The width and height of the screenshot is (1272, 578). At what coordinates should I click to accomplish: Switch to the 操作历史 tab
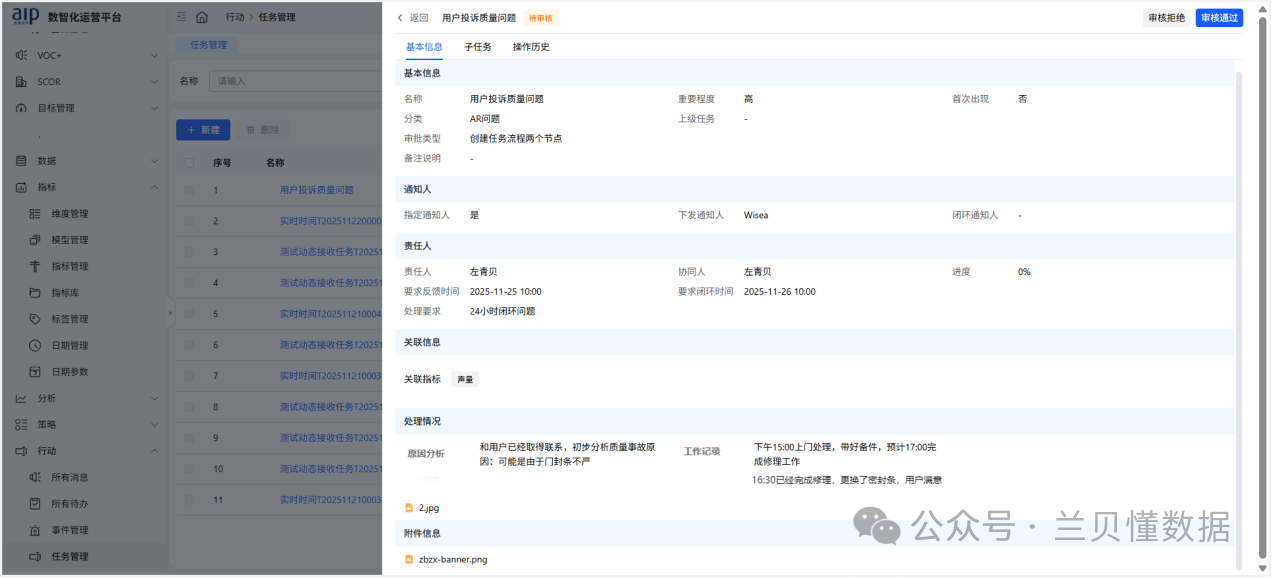click(x=531, y=47)
